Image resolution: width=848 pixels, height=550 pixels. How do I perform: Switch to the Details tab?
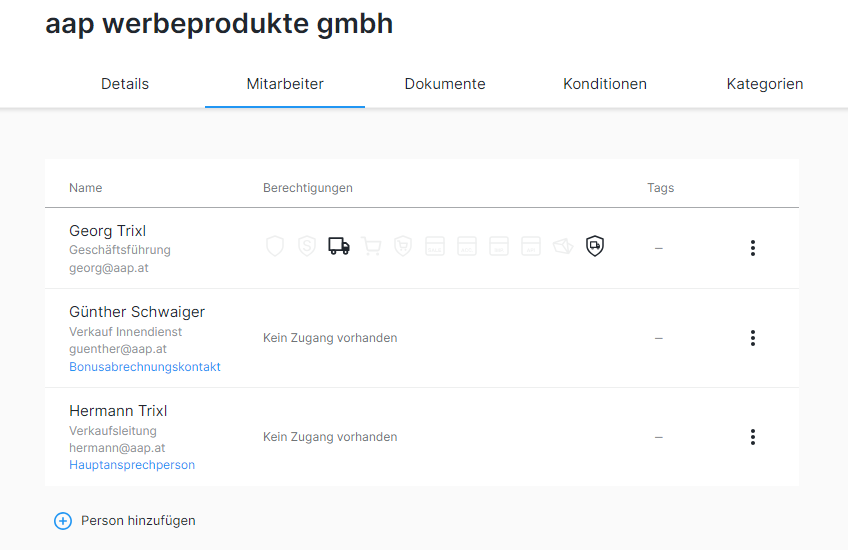point(125,84)
